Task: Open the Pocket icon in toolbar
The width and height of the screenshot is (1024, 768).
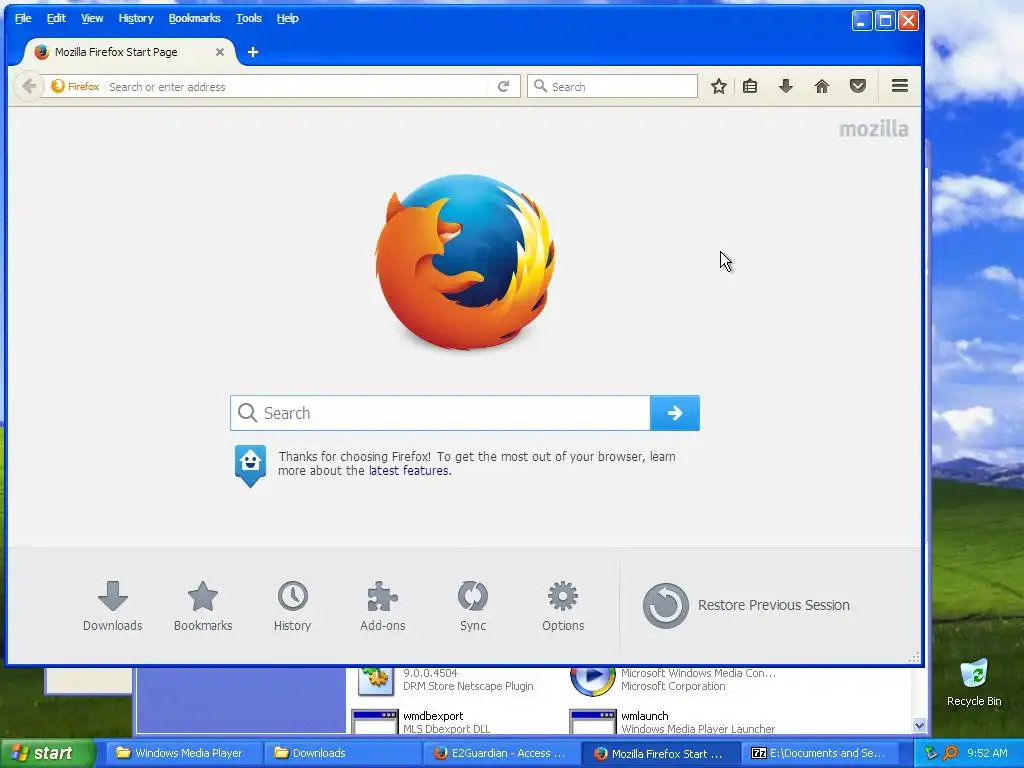Action: click(x=857, y=86)
